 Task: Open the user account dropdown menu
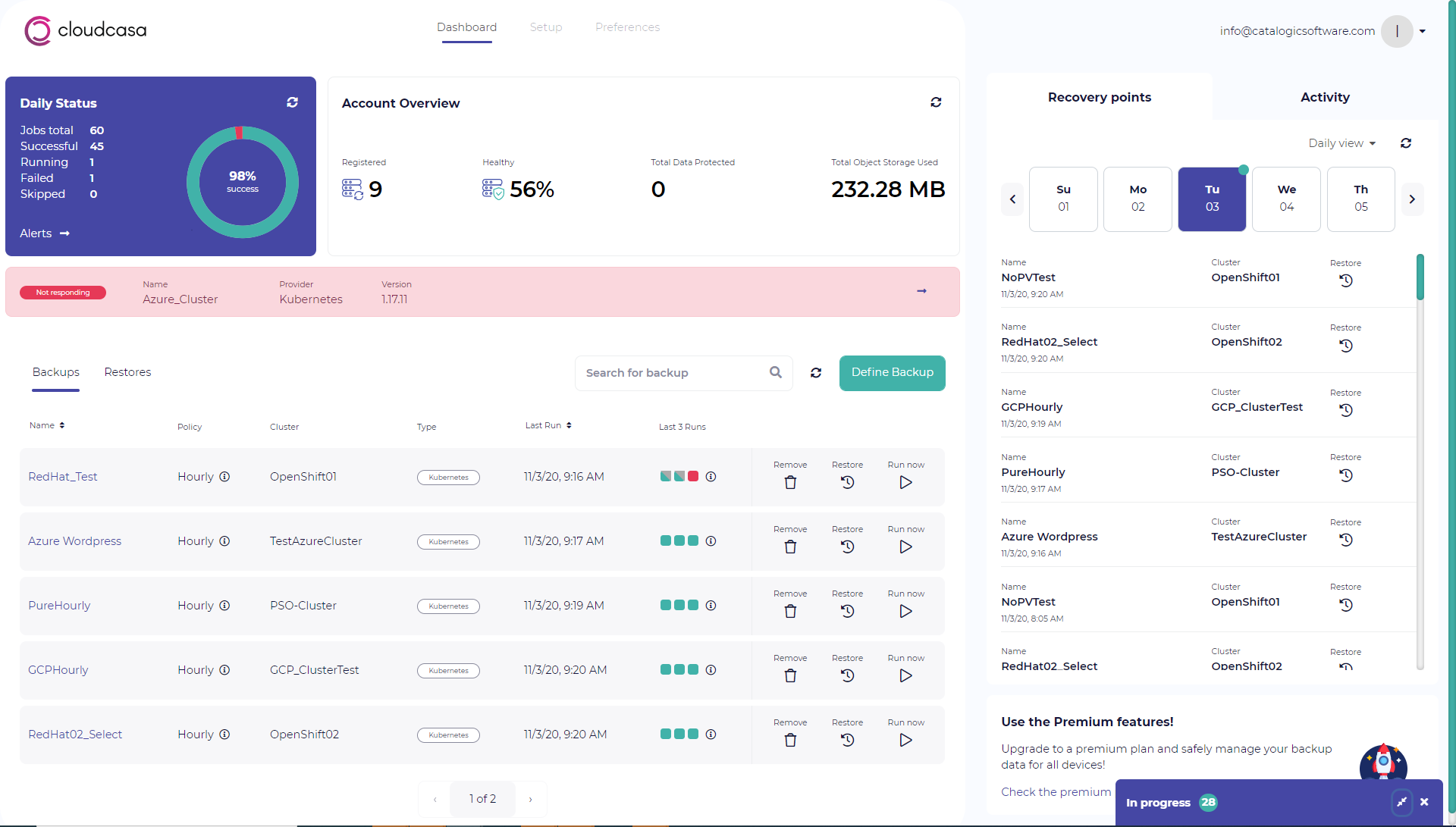point(1423,31)
